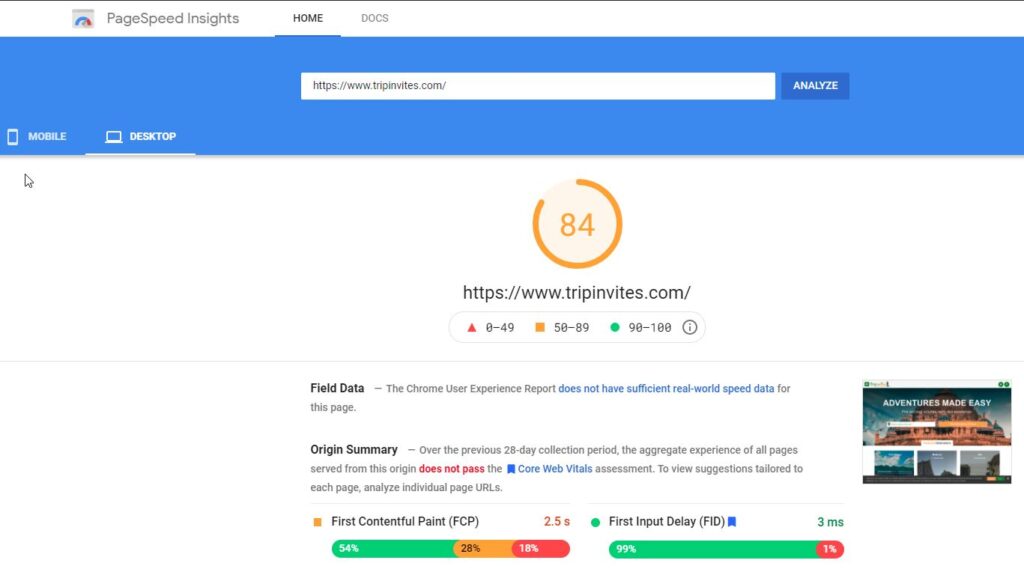Click the 84 performance score gauge
The image size is (1024, 569).
577,224
